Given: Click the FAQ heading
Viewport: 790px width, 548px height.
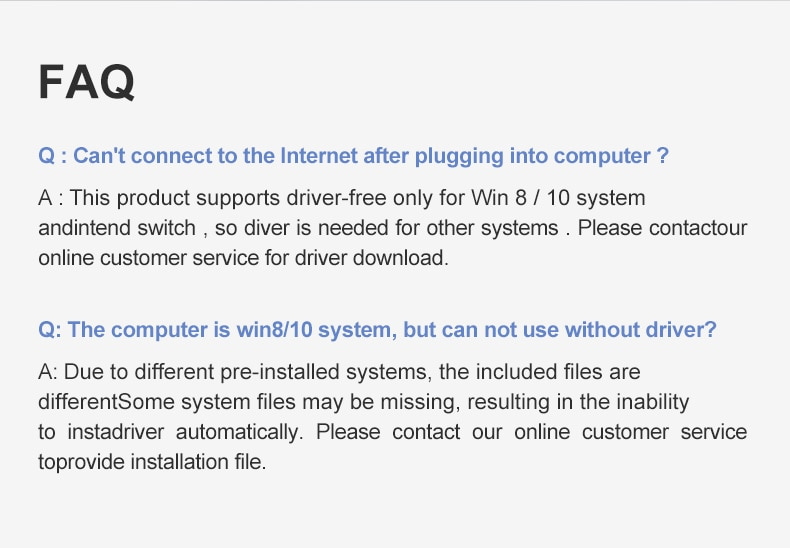Looking at the screenshot, I should pyautogui.click(x=87, y=82).
